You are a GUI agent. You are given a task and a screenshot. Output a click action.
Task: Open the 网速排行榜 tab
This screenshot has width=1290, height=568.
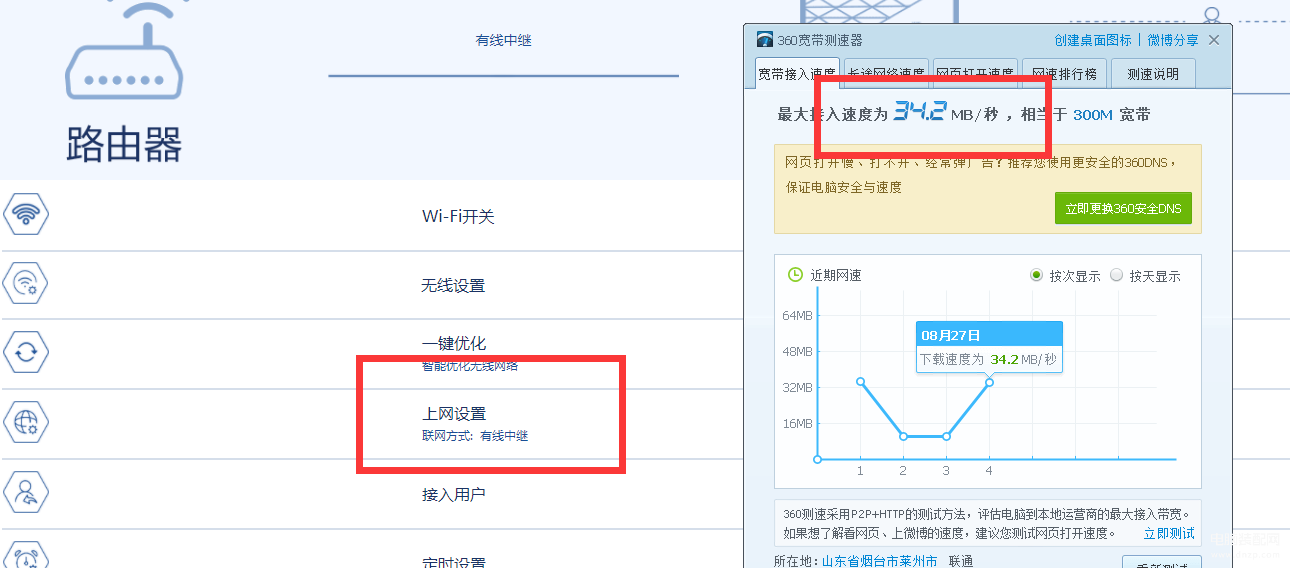click(1064, 73)
